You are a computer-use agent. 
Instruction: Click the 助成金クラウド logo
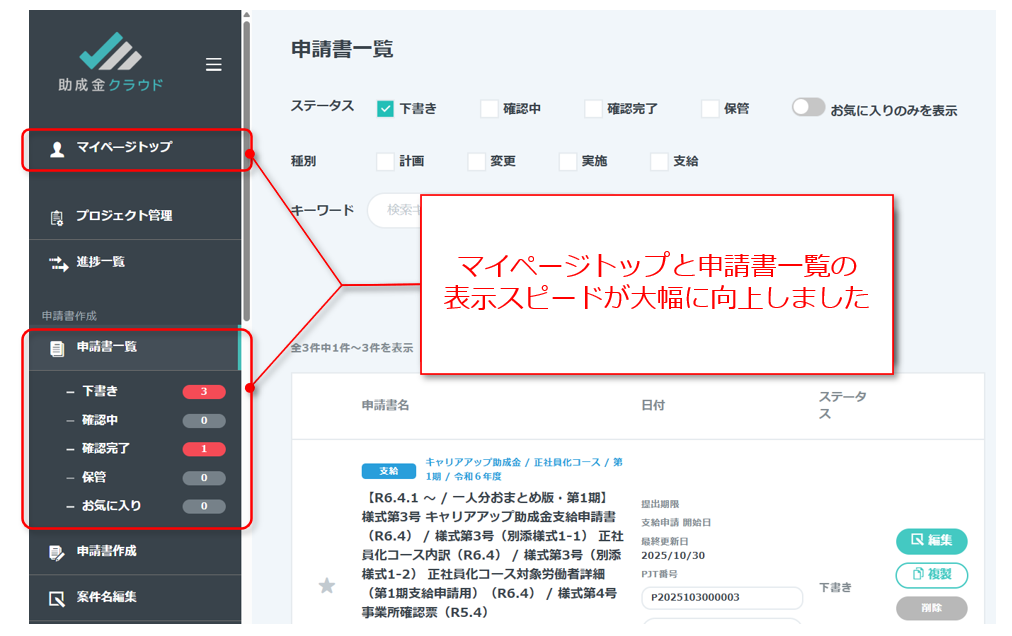point(110,64)
